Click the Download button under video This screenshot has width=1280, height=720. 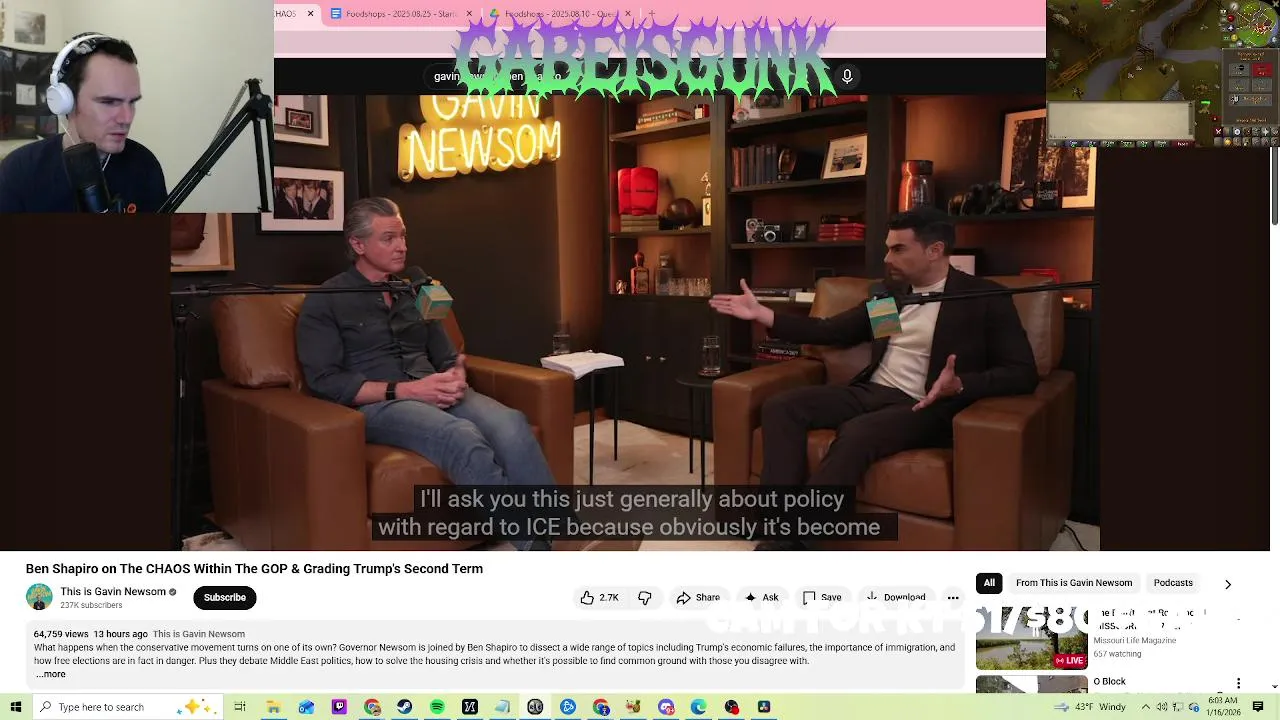pos(895,597)
